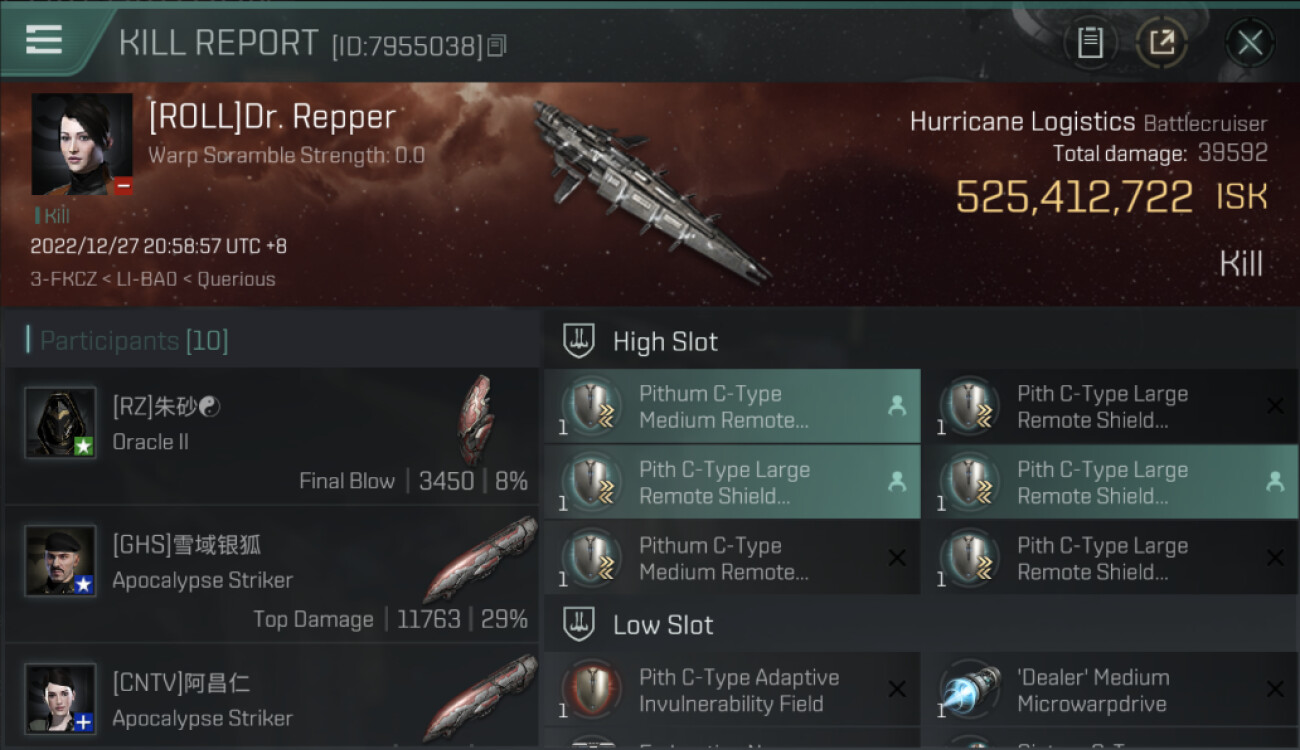
Task: Click the 'Dealer' Medium Microwarpdrive icon
Action: [x=969, y=690]
